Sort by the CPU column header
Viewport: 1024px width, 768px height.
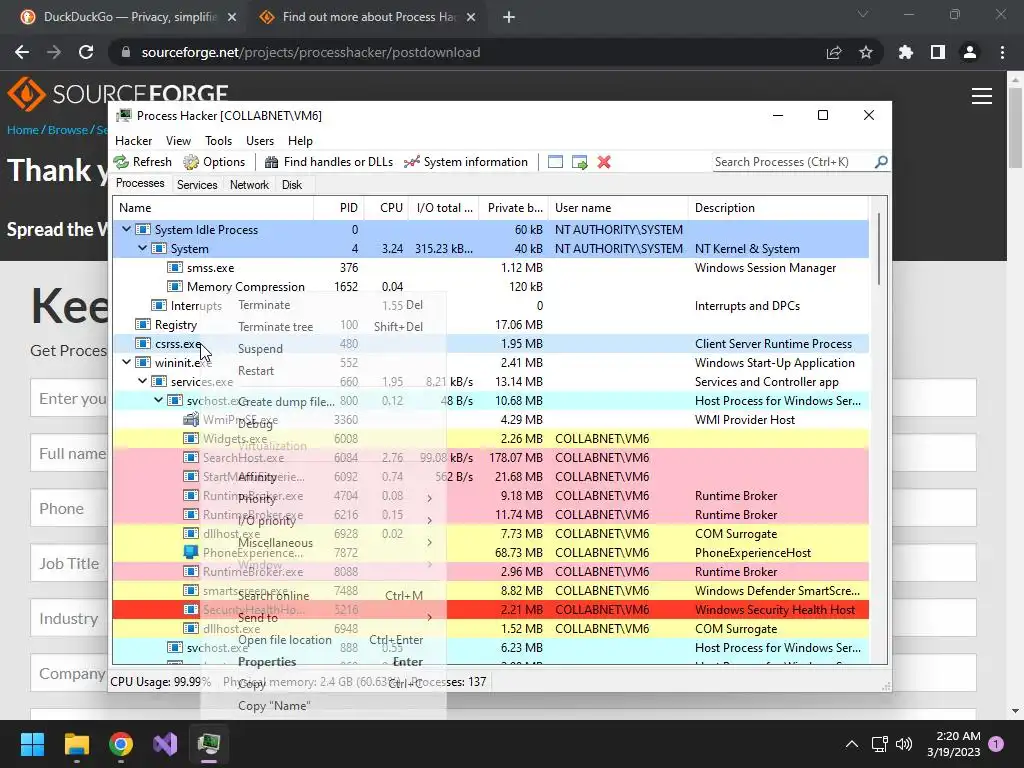(387, 208)
